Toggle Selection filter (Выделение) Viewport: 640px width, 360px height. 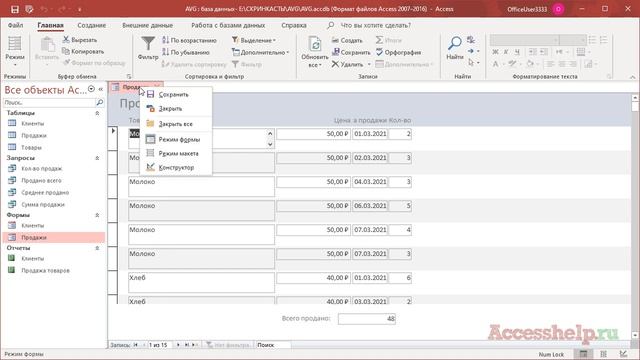(254, 40)
